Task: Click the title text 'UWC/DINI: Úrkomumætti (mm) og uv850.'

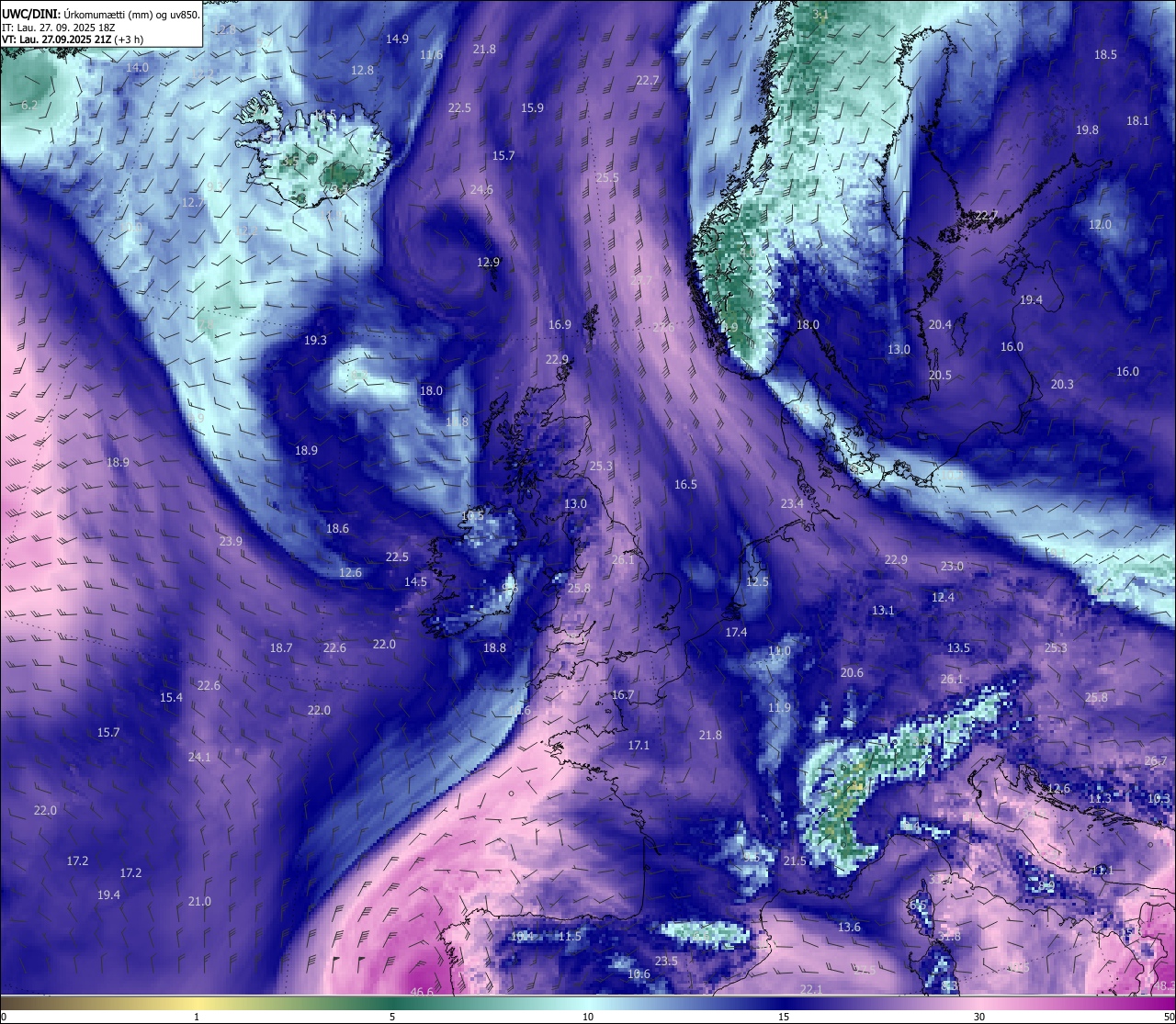Action: click(100, 14)
